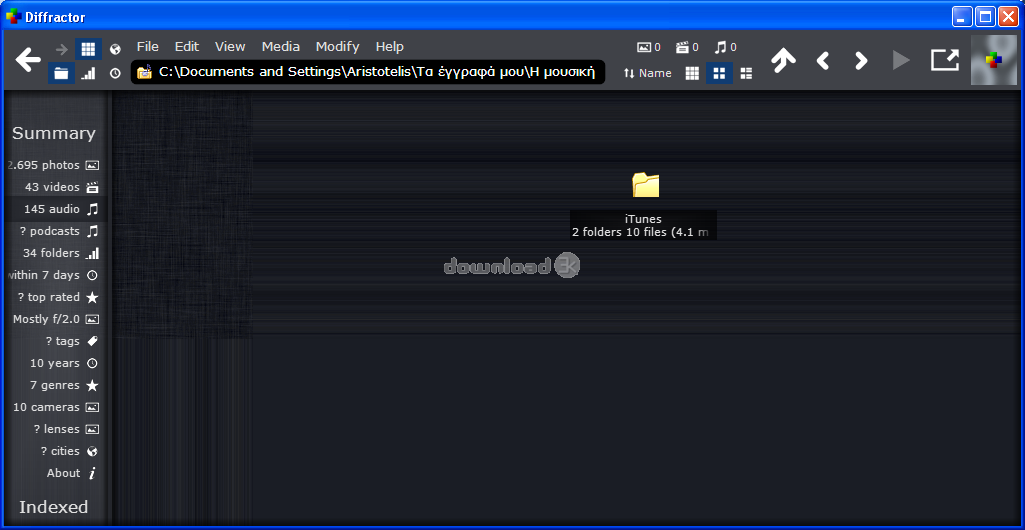Click the 7 genres star icon
Viewport: 1025px width, 530px height.
tap(92, 385)
